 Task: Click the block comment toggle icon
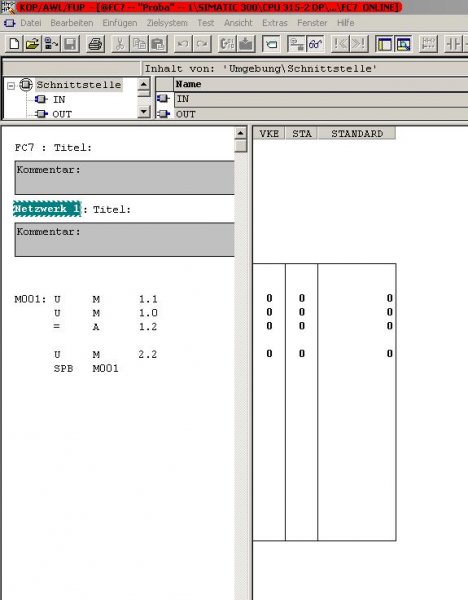(x=271, y=44)
